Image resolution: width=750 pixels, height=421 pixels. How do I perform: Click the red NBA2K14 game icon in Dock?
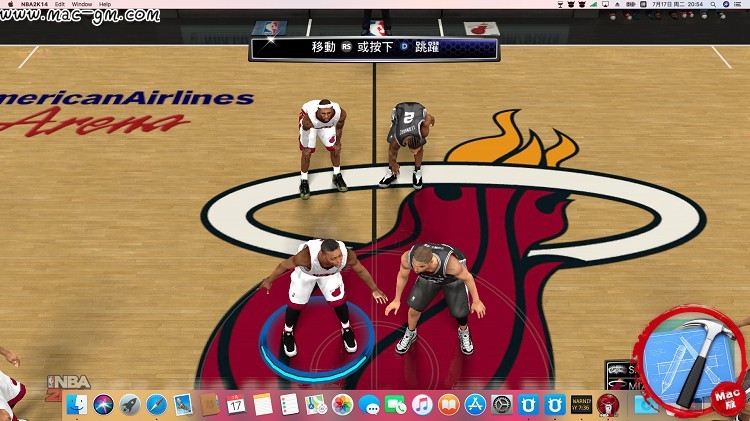[x=608, y=405]
